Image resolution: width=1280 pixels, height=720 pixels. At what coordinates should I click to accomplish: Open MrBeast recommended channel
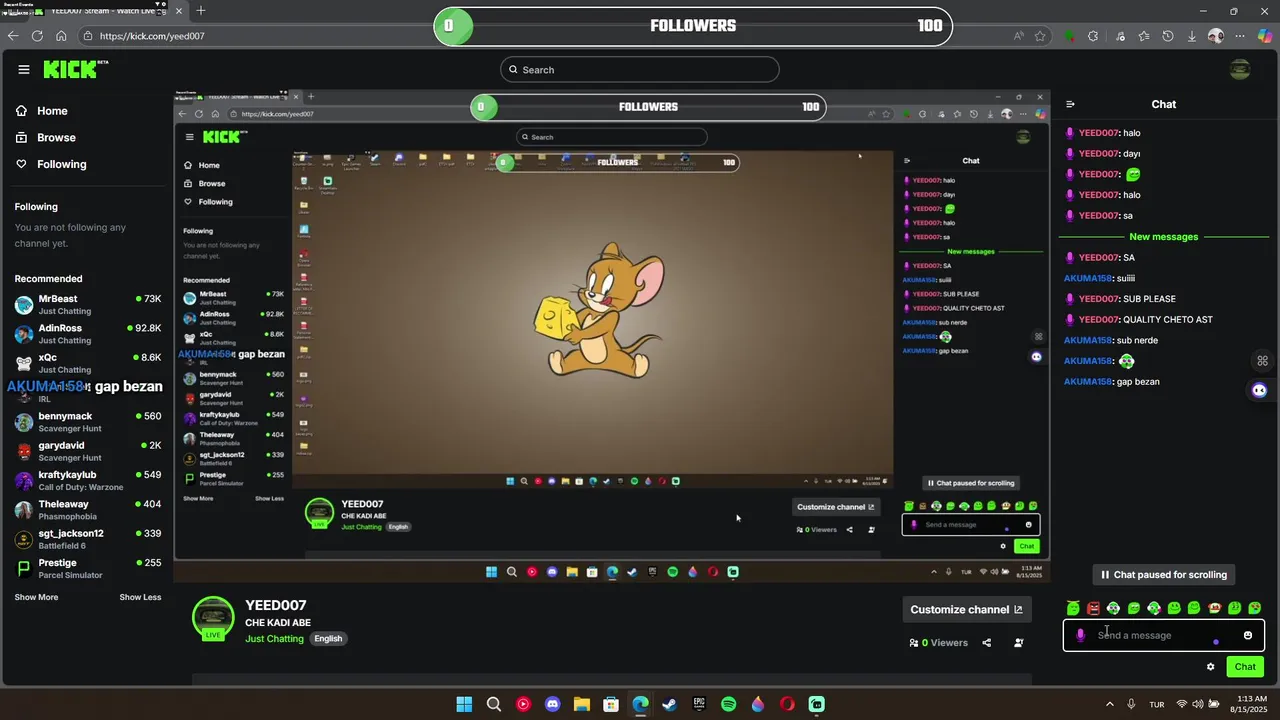click(x=88, y=304)
